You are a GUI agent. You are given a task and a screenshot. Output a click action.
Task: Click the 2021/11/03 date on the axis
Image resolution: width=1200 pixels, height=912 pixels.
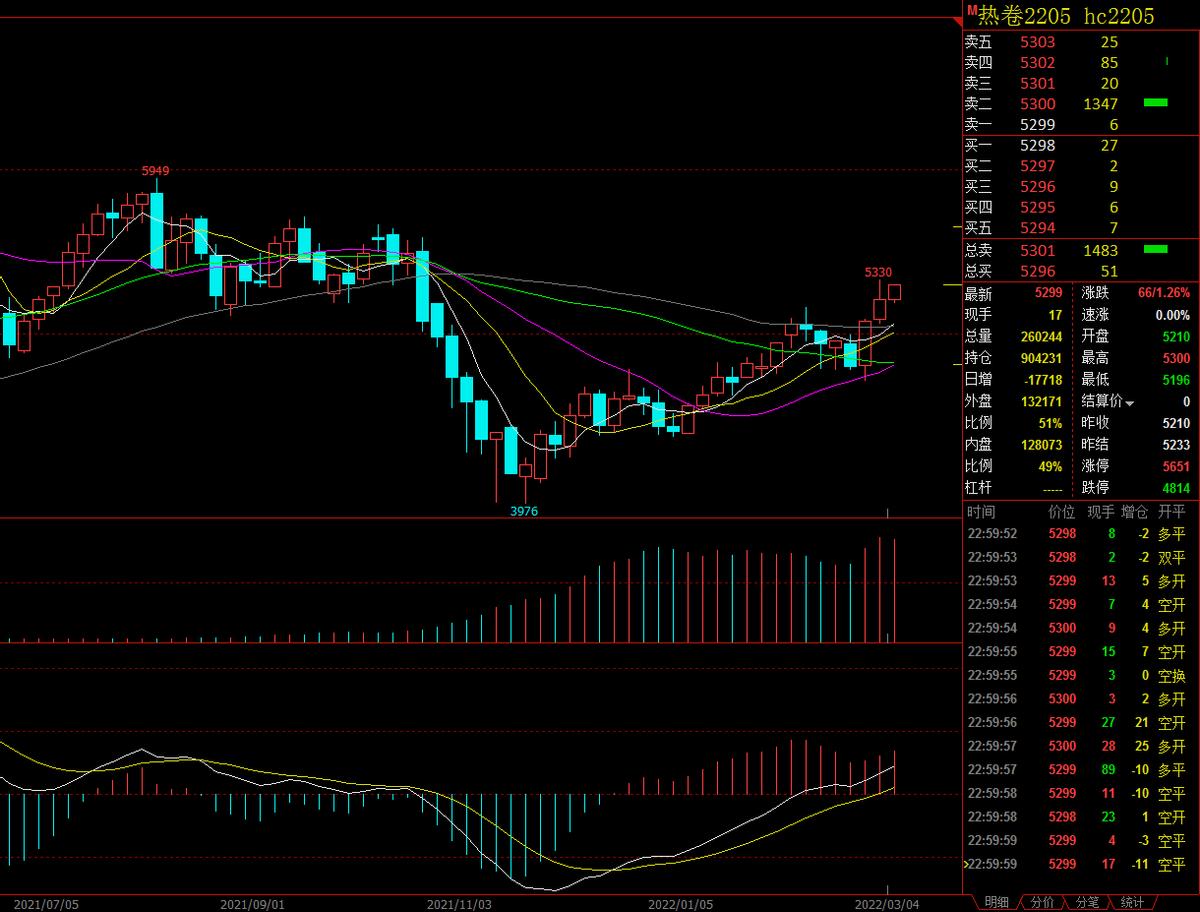459,904
